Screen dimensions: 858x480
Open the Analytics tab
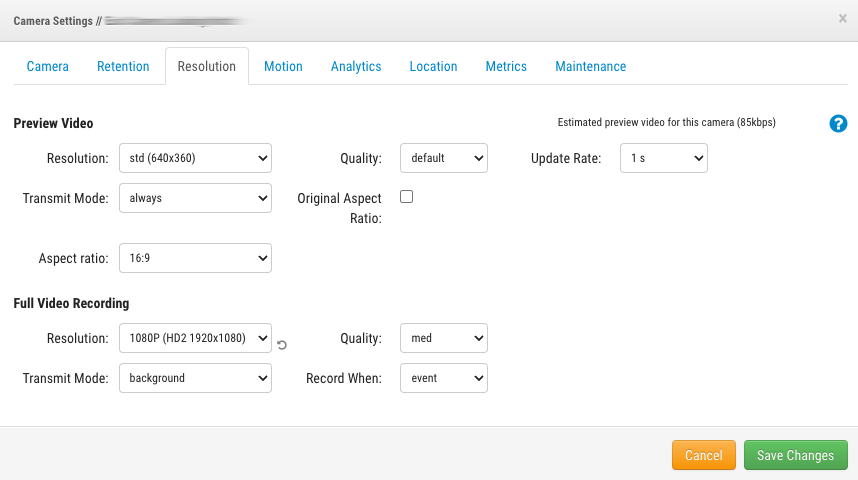356,66
